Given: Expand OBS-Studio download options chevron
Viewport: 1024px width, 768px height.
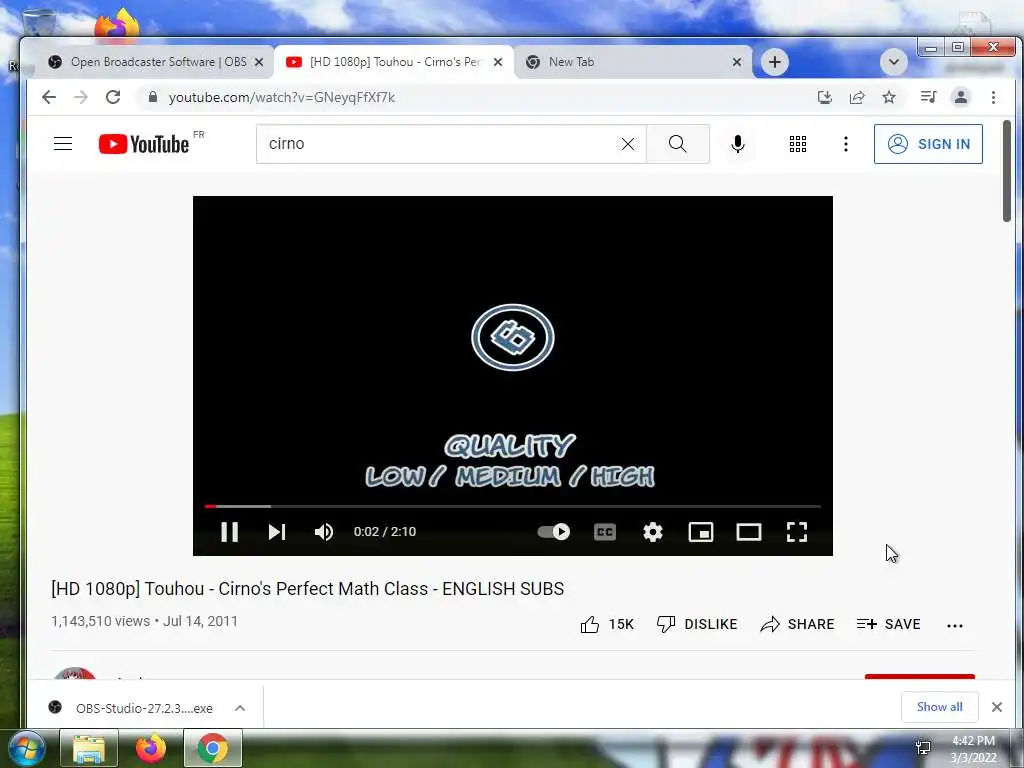Looking at the screenshot, I should point(240,708).
